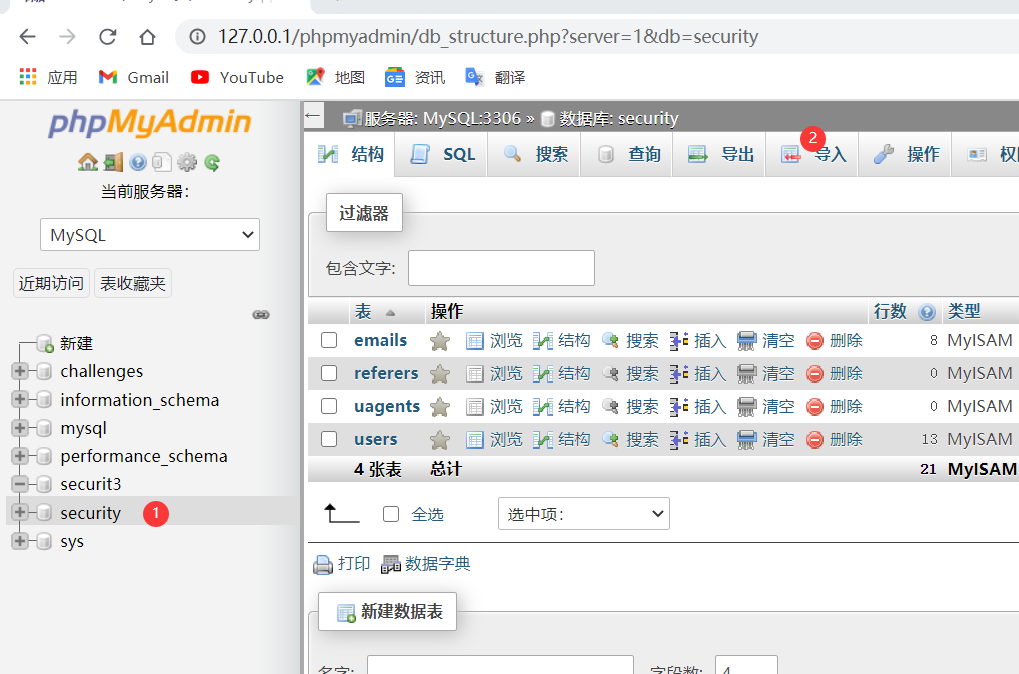This screenshot has width=1019, height=674.
Task: Open structure of referers table
Action: pos(562,374)
